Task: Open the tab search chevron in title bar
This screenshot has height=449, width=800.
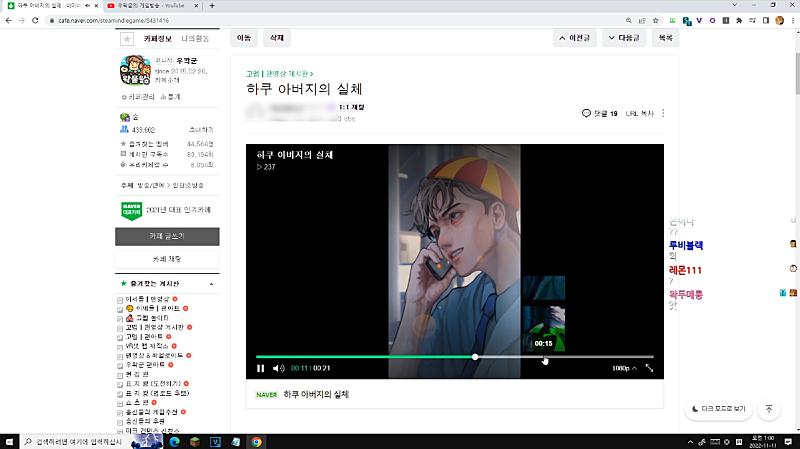Action: tap(734, 5)
